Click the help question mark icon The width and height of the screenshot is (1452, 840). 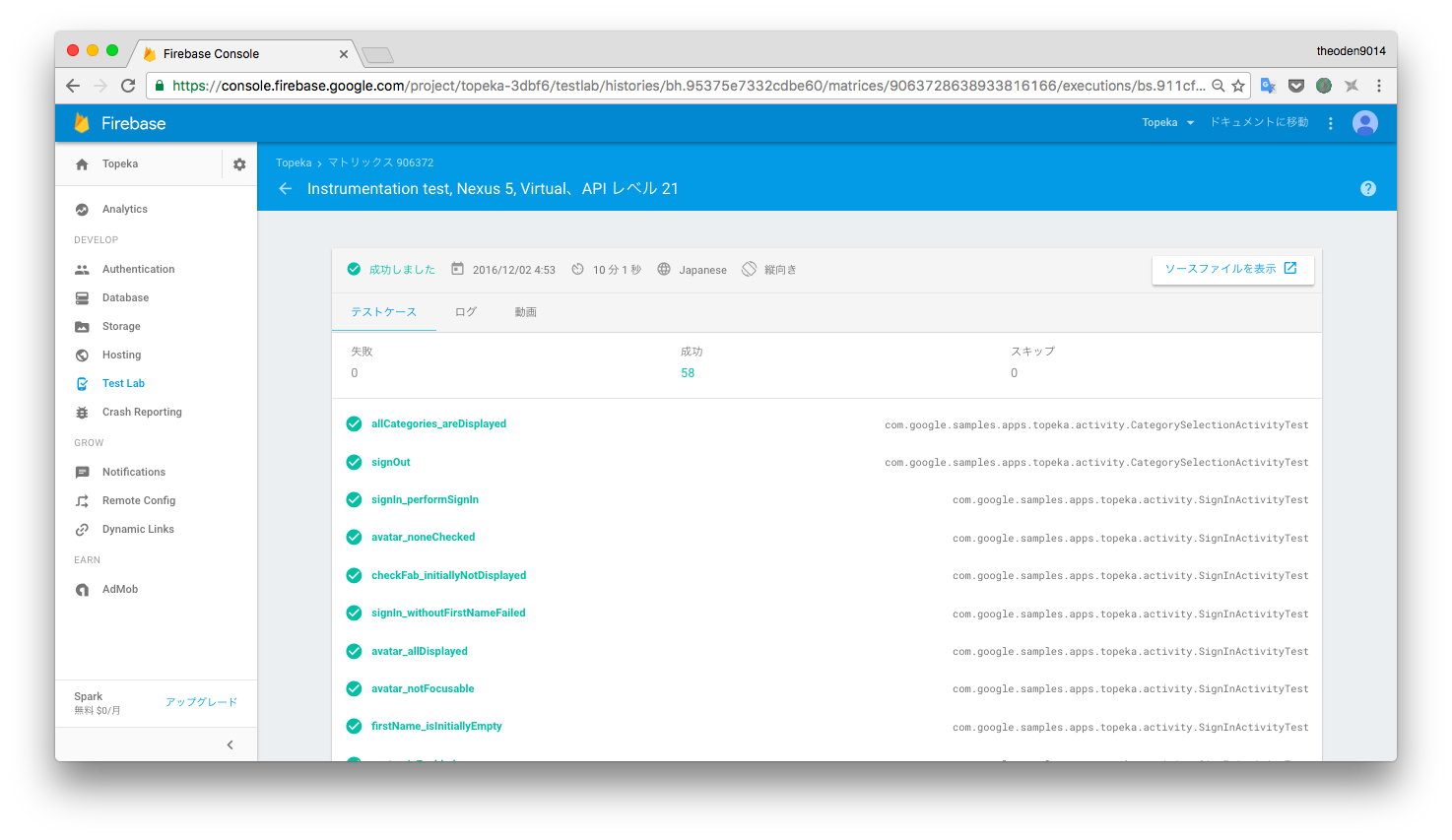point(1368,189)
